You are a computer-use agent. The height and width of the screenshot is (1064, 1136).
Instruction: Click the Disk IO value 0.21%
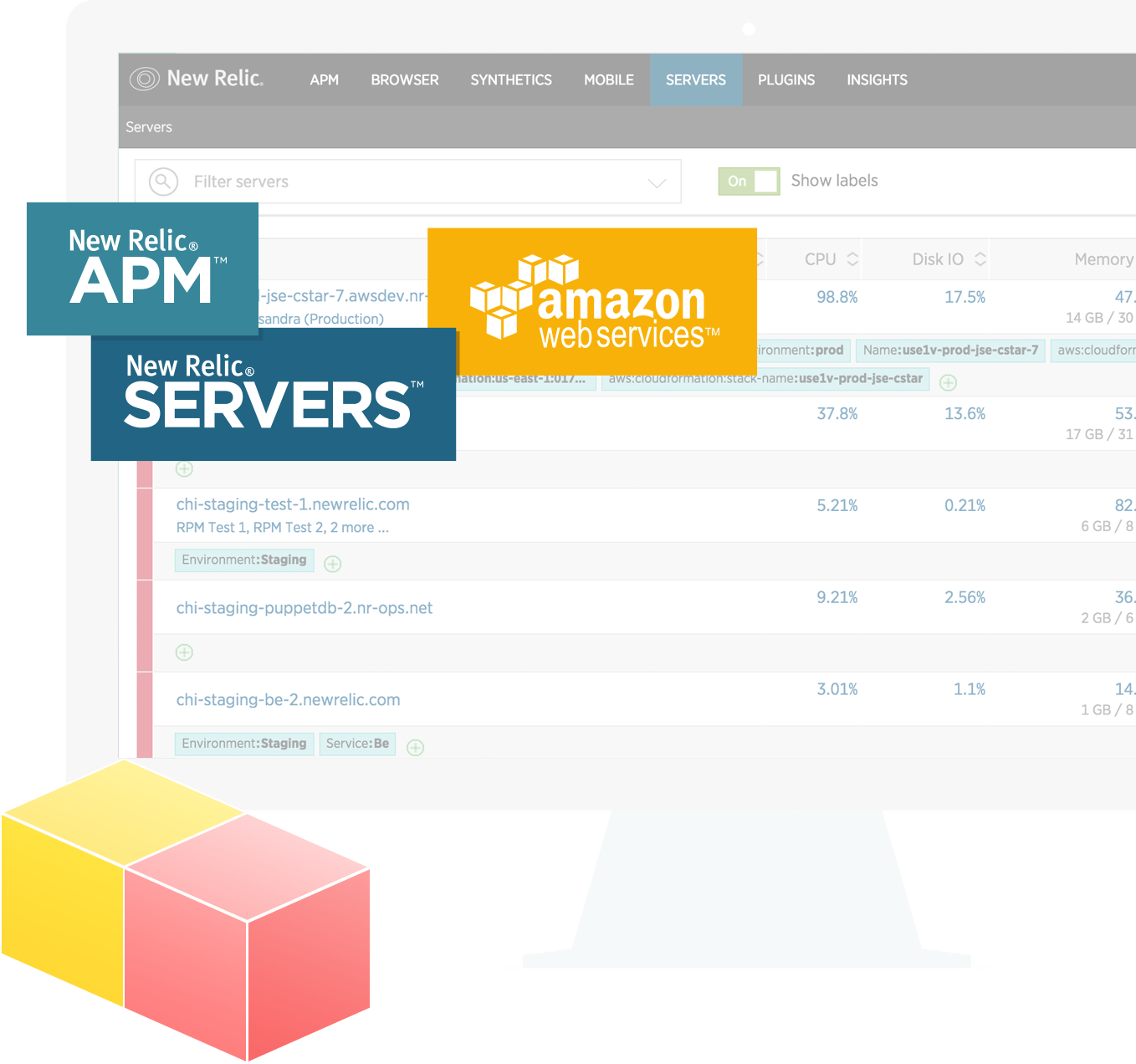(x=965, y=506)
